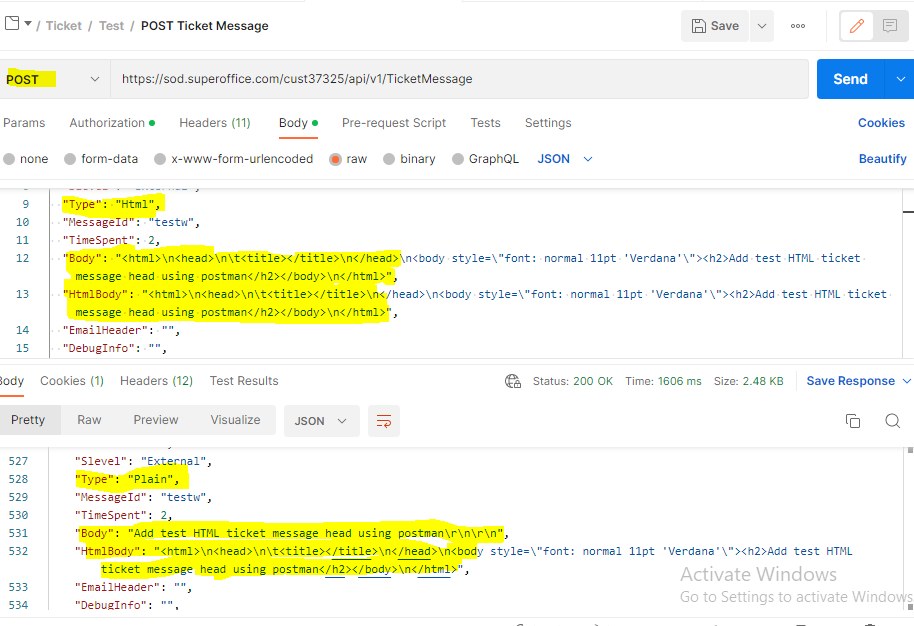Expand the Save options arrow
This screenshot has width=914, height=626.
762,26
